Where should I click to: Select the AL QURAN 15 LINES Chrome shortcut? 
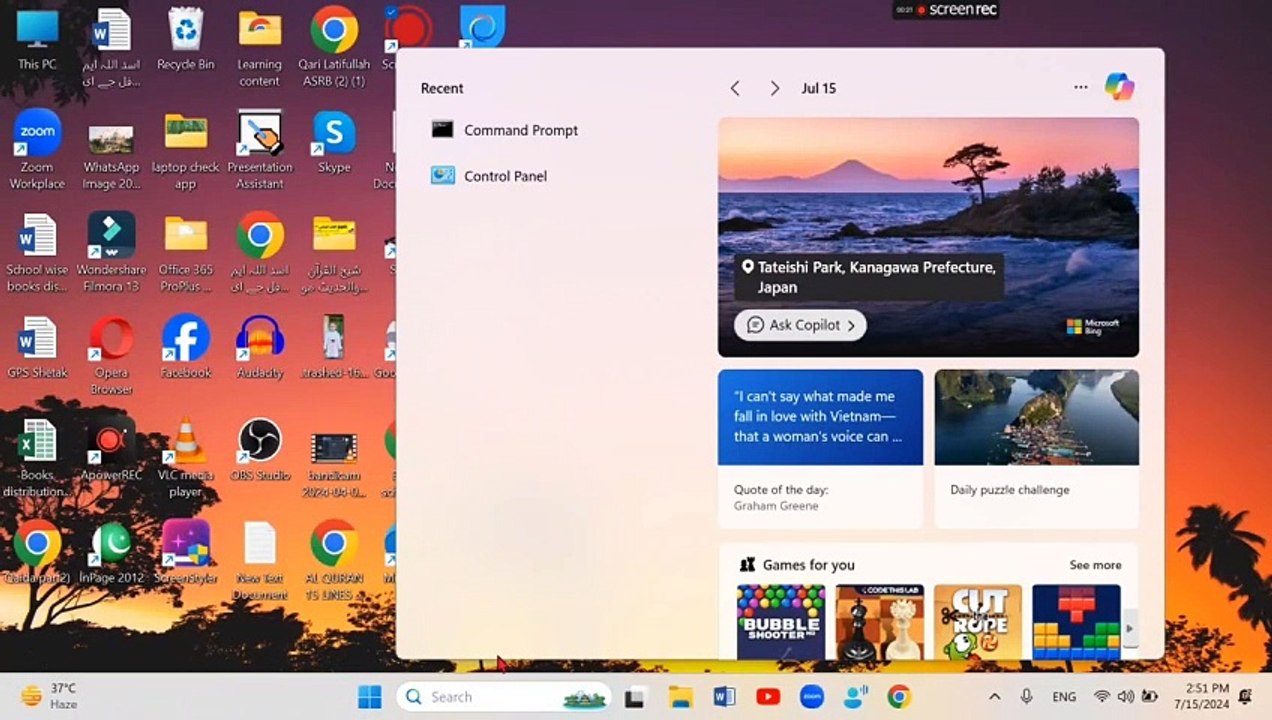click(x=334, y=560)
